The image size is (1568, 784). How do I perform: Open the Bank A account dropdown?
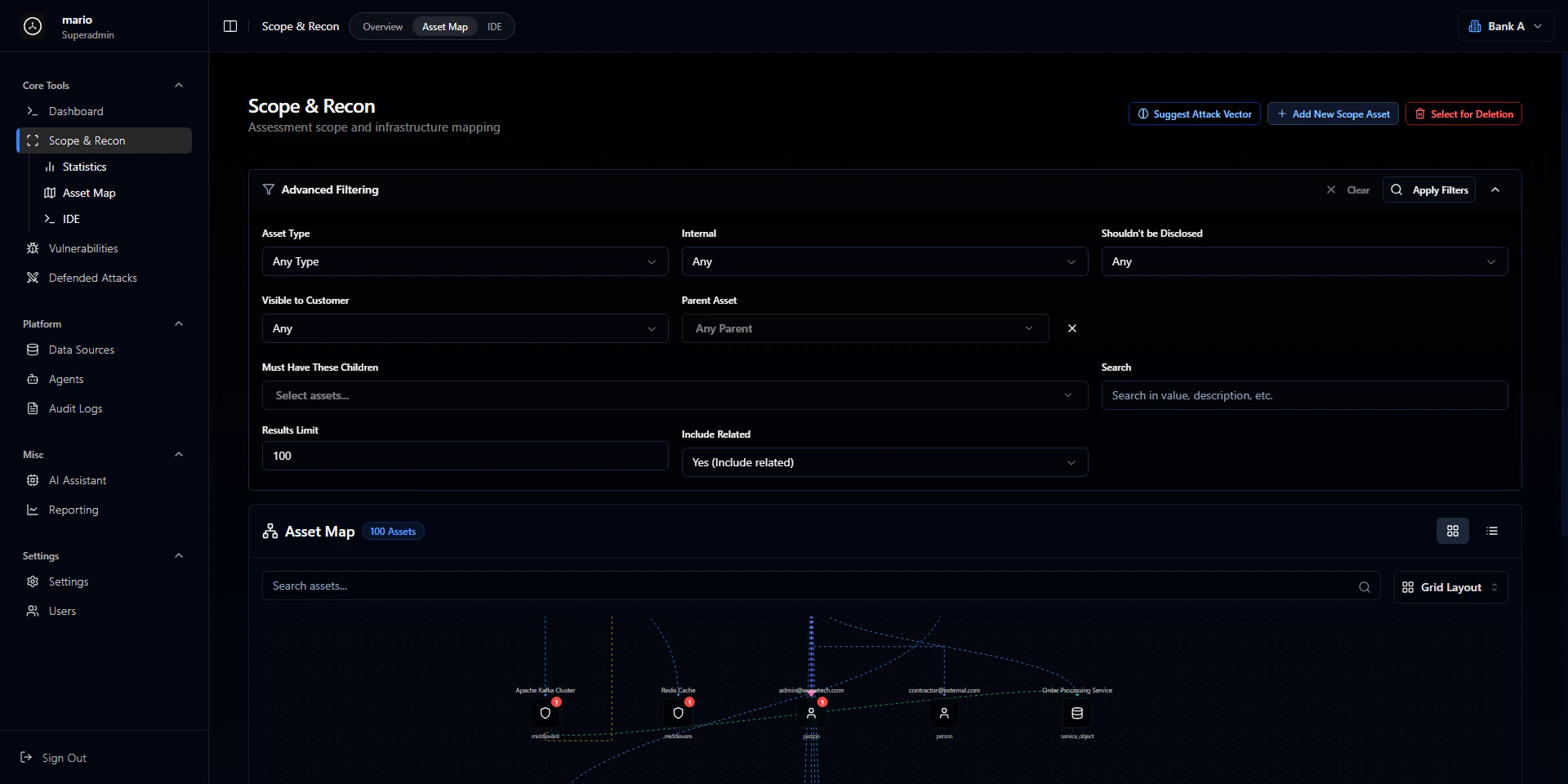tap(1505, 25)
